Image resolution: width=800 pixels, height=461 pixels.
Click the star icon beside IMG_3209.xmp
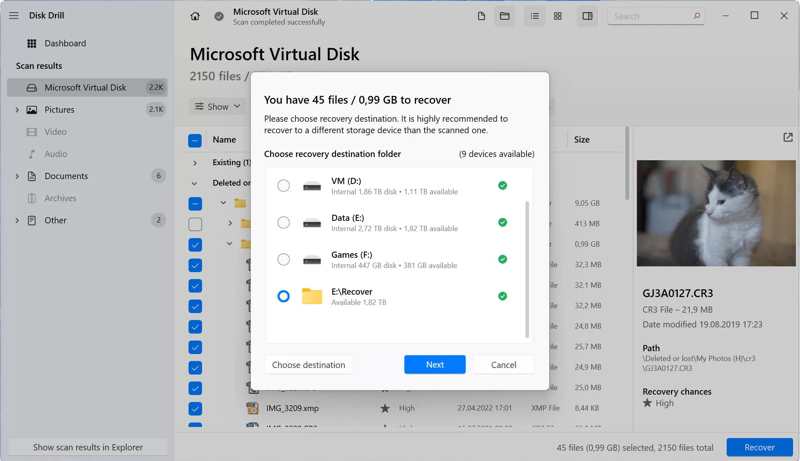click(x=385, y=408)
